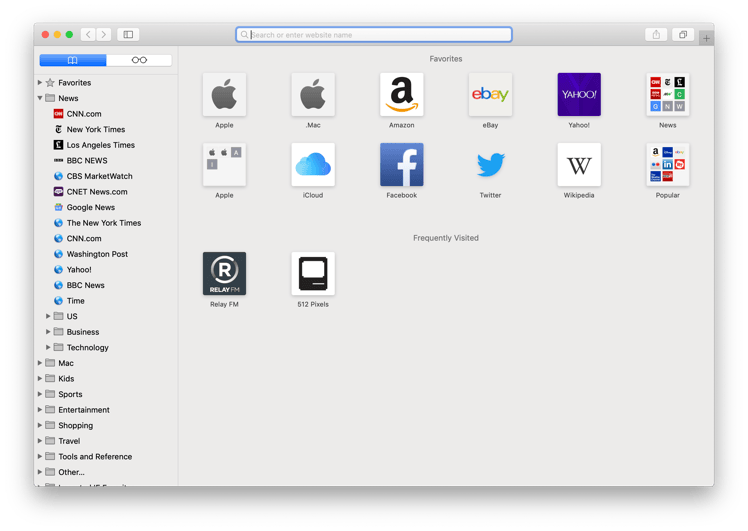Viewport: 748px width, 531px height.
Task: Open the Facebook favorite icon
Action: 402,165
